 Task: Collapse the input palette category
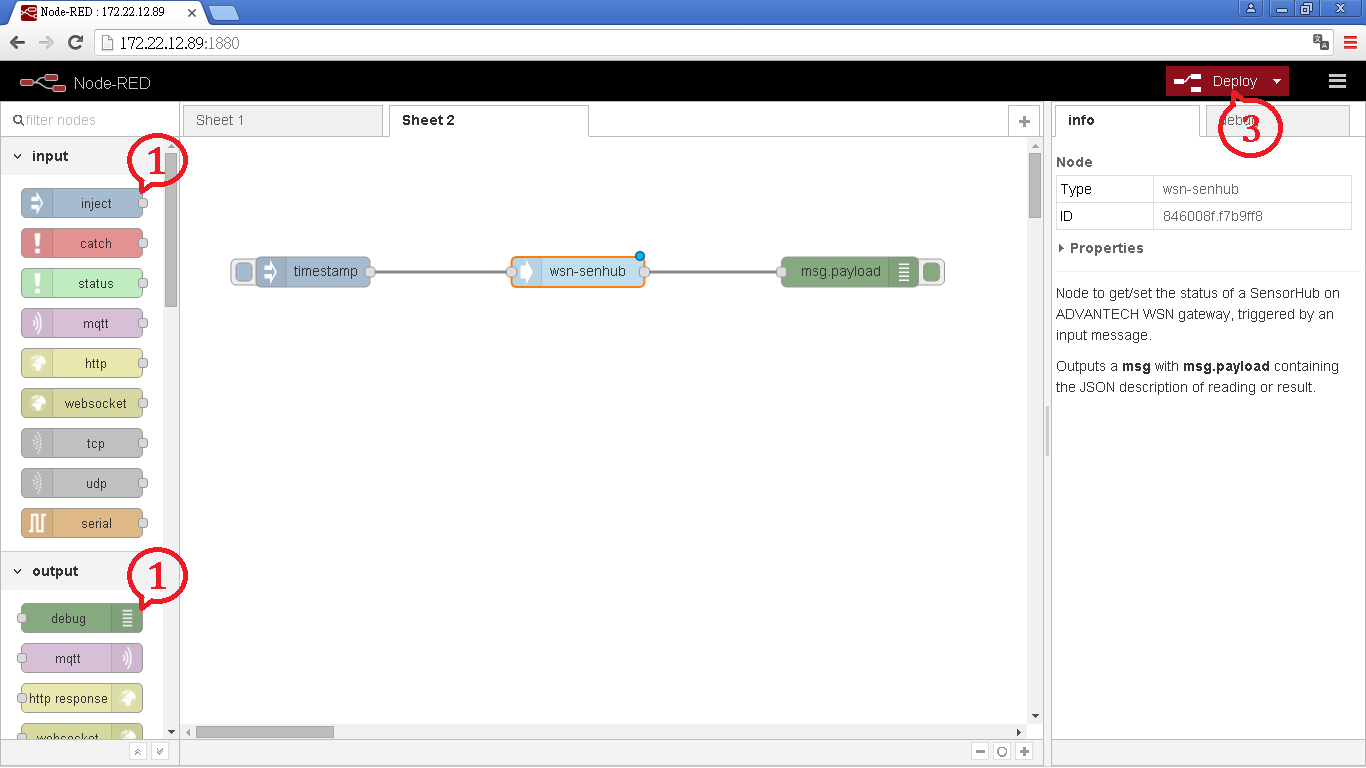coord(18,157)
